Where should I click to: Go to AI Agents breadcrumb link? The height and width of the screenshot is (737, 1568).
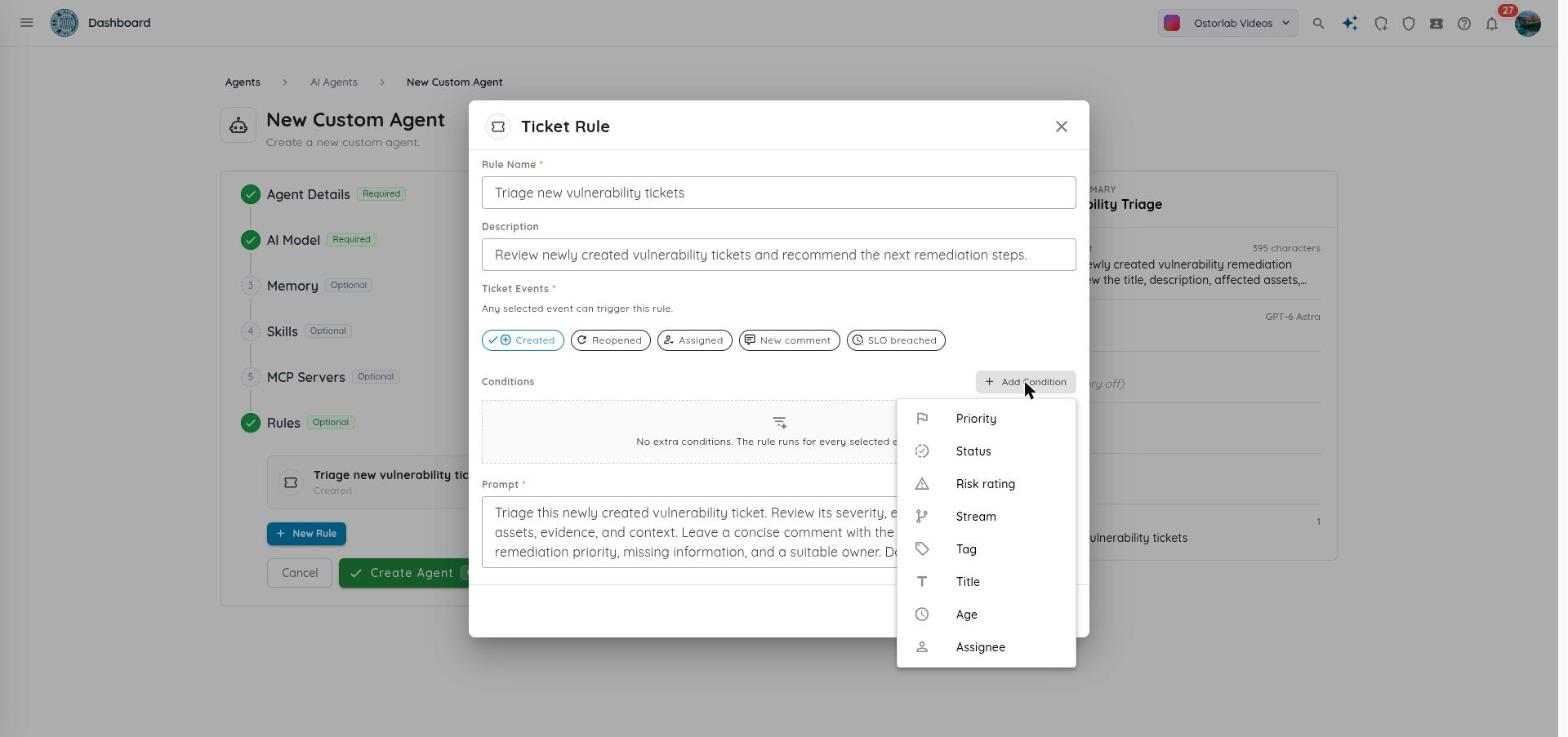(333, 82)
